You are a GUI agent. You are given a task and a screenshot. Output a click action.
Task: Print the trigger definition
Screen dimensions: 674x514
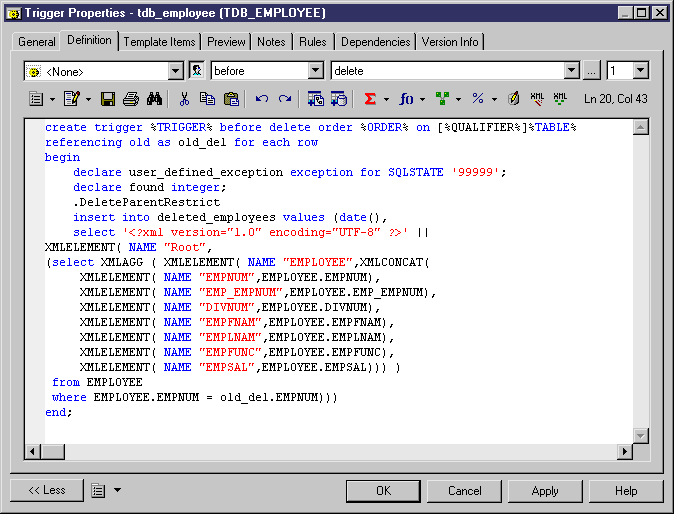(131, 99)
